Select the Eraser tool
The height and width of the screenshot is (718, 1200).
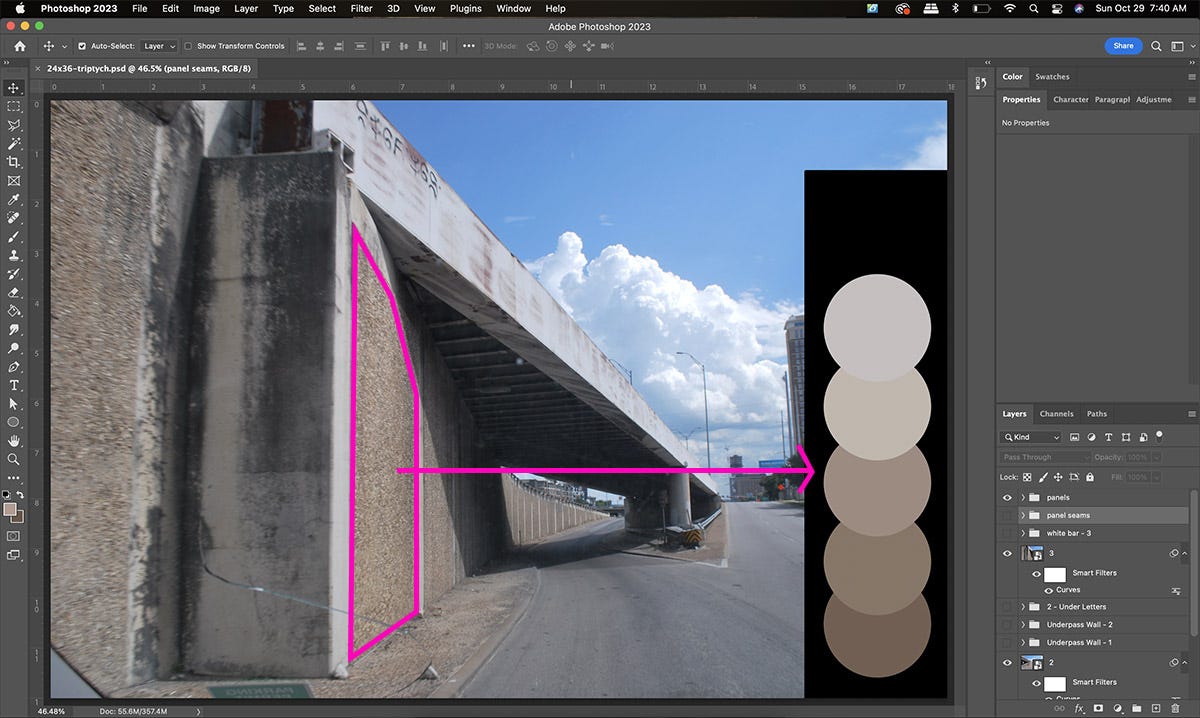click(14, 293)
